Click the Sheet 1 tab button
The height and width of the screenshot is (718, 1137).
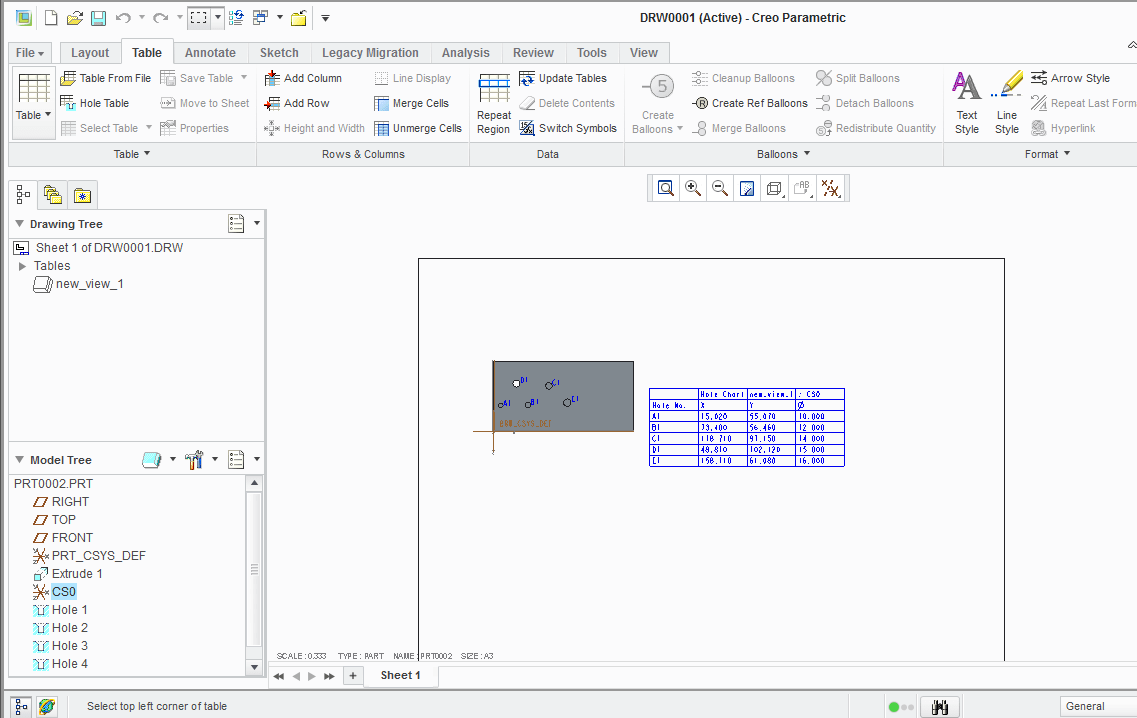(x=399, y=675)
